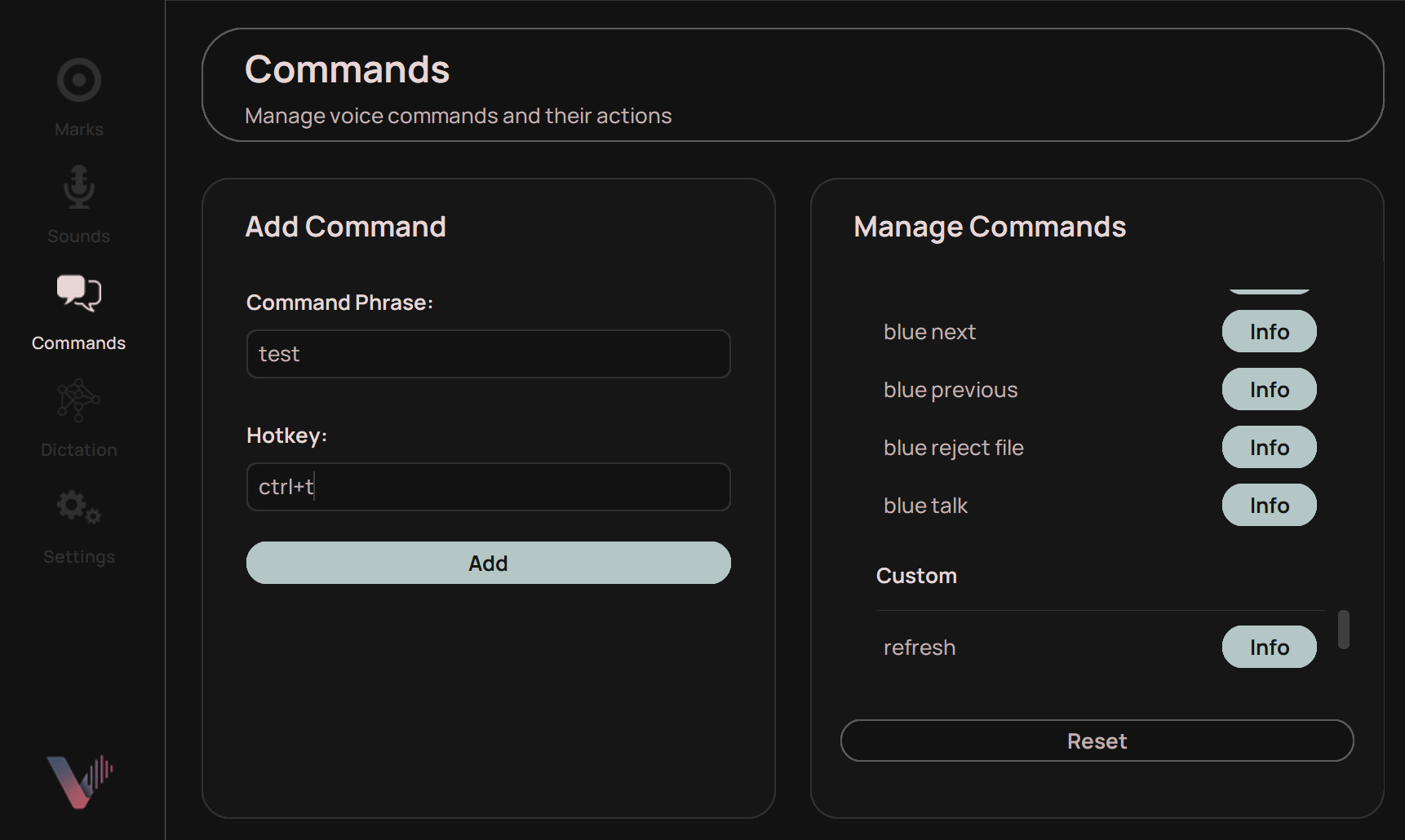
Task: Click the Custom section heading
Action: [916, 575]
